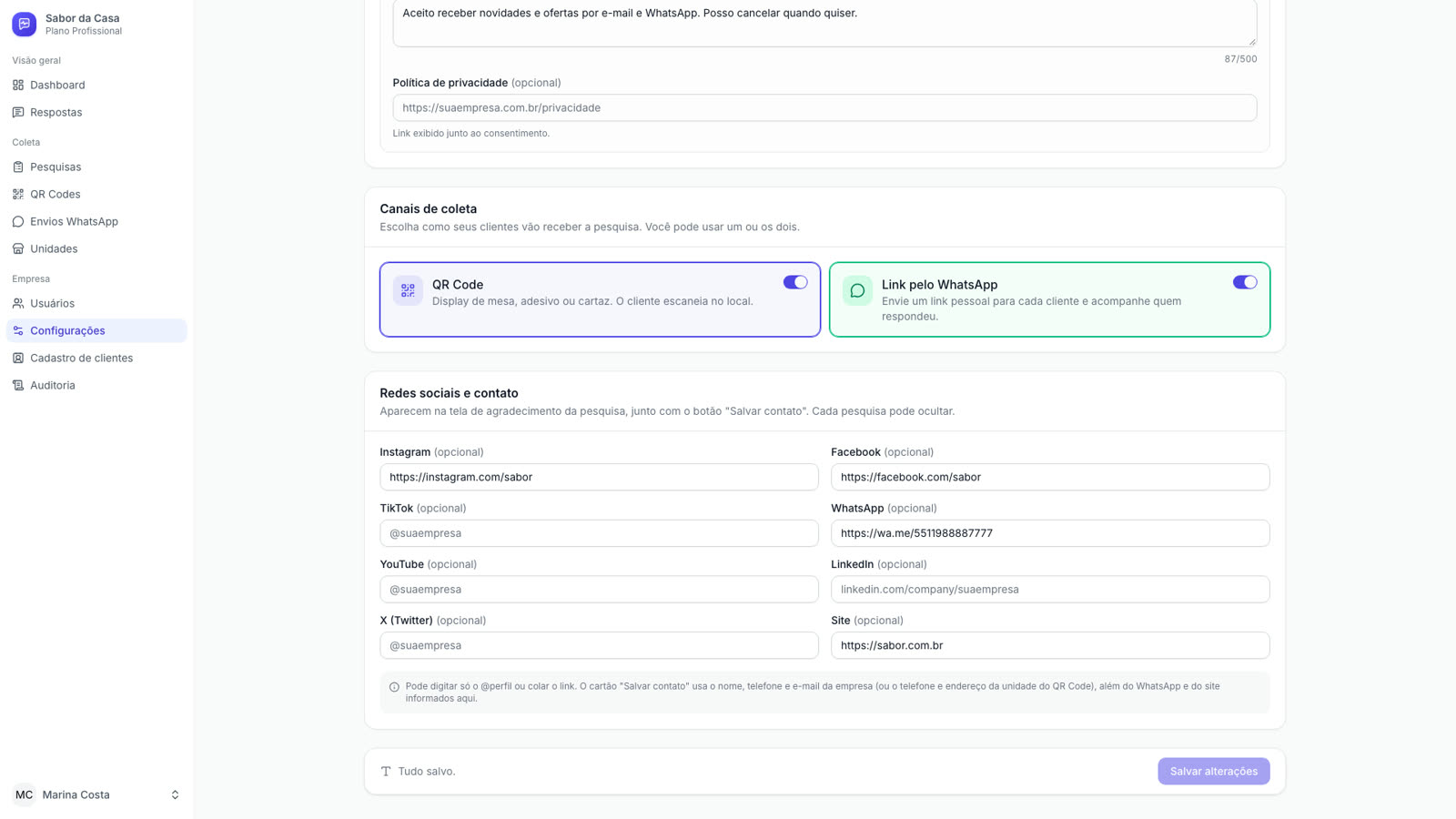This screenshot has height=819, width=1456.
Task: Expand the Marina Costa account switcher
Action: pos(175,794)
